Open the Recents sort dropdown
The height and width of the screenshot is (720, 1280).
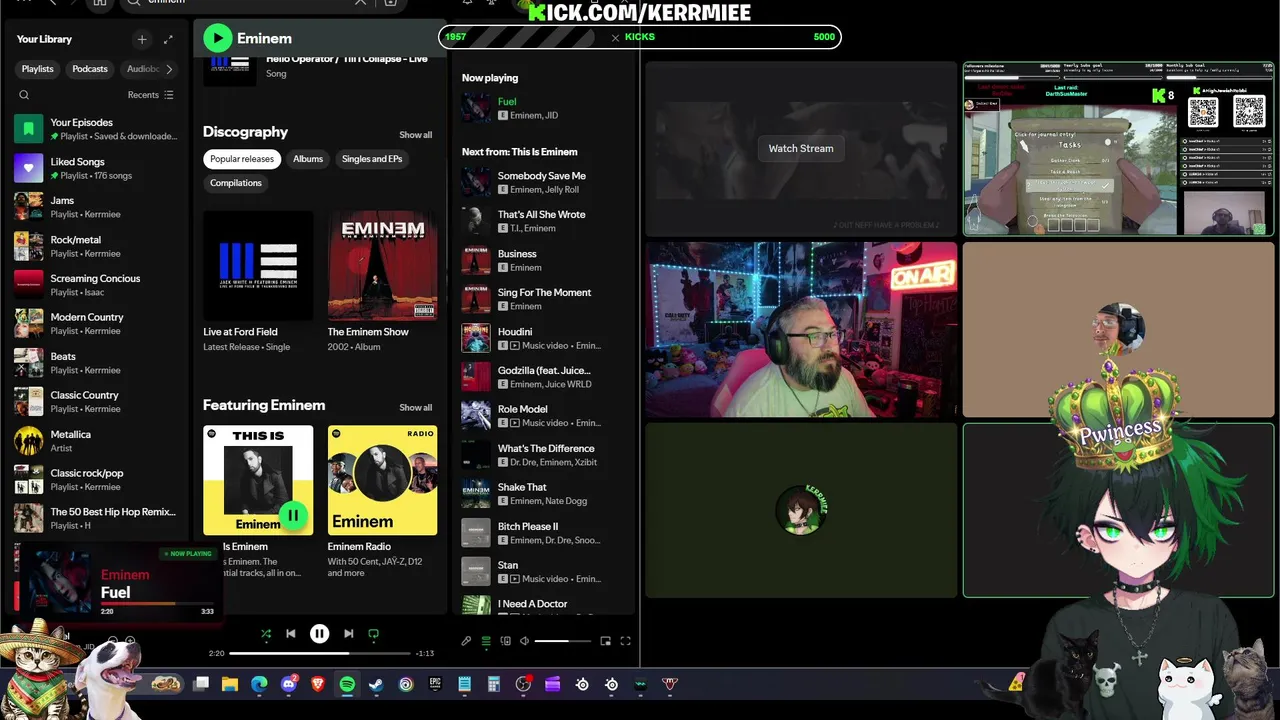pos(150,95)
